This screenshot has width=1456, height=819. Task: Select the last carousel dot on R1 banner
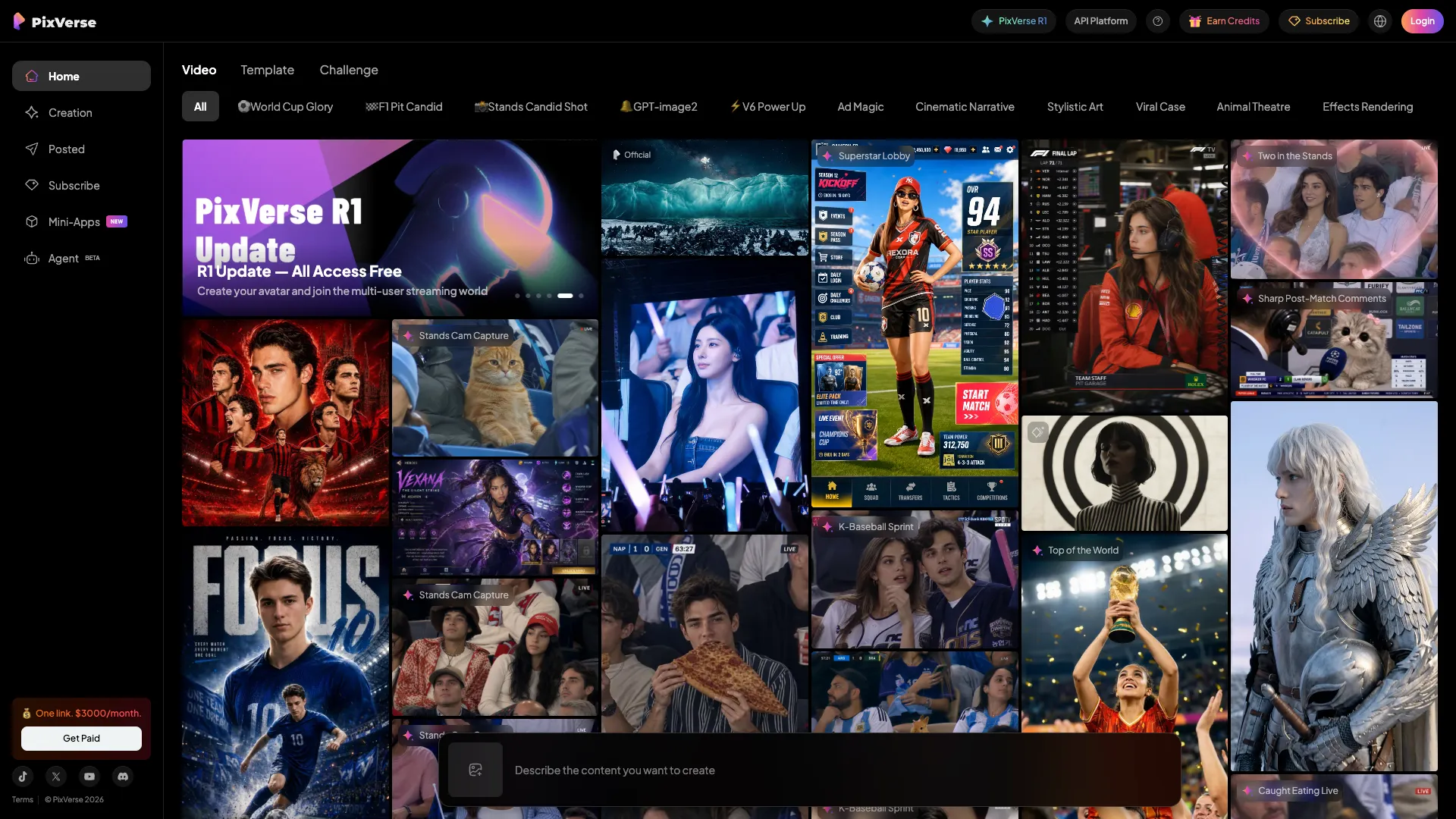point(581,296)
